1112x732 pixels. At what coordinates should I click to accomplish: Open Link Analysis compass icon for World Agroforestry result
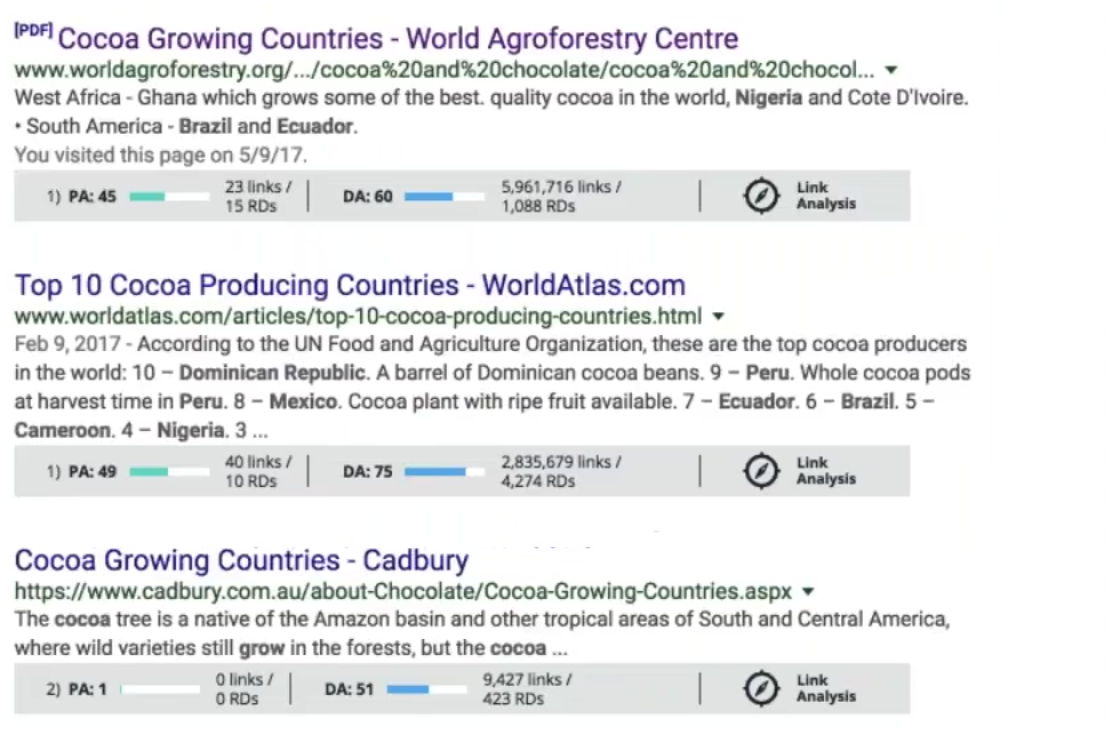(761, 196)
